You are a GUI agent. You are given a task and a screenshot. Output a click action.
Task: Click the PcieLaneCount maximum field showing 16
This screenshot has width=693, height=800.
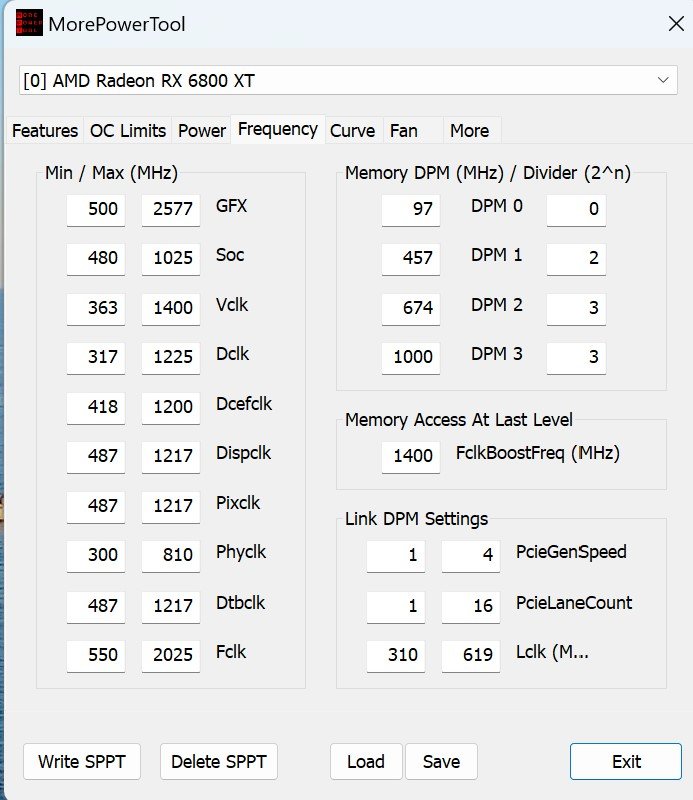(x=471, y=606)
